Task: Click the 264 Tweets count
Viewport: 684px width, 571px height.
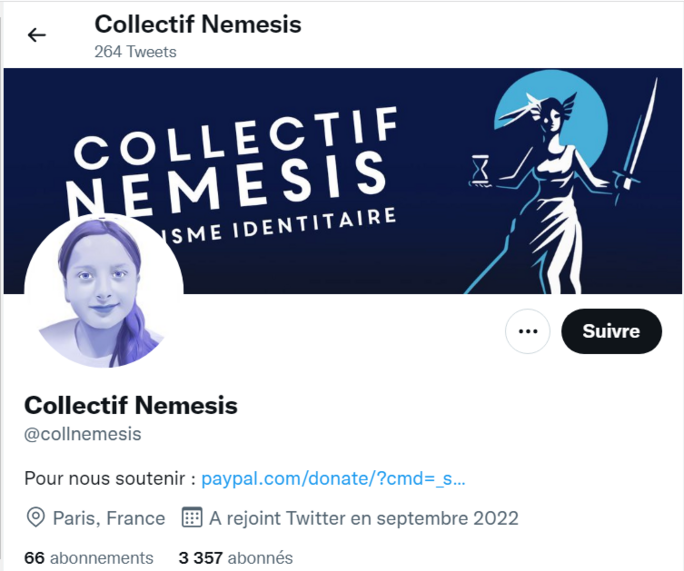Action: click(135, 51)
